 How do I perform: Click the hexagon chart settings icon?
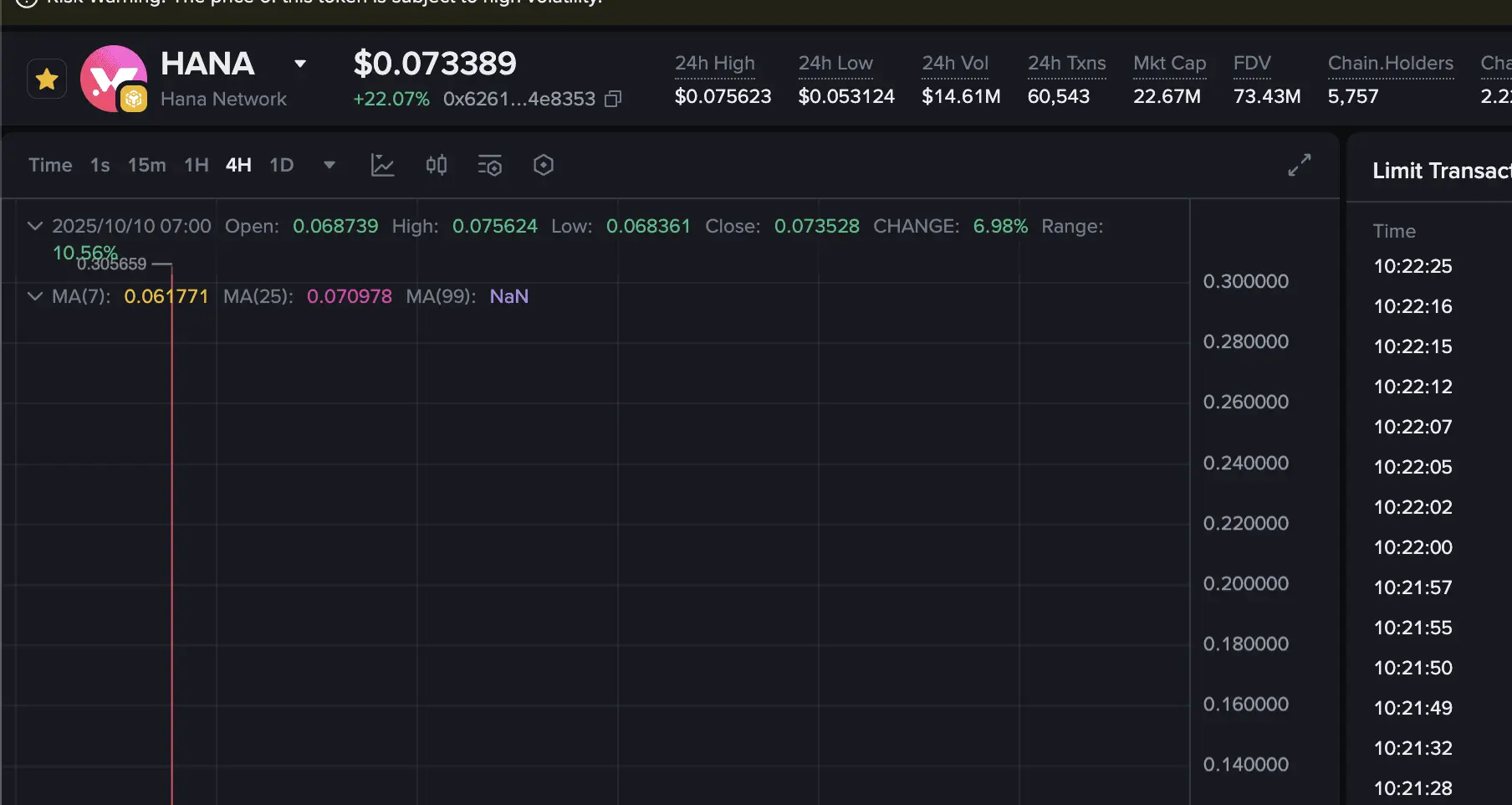[544, 165]
